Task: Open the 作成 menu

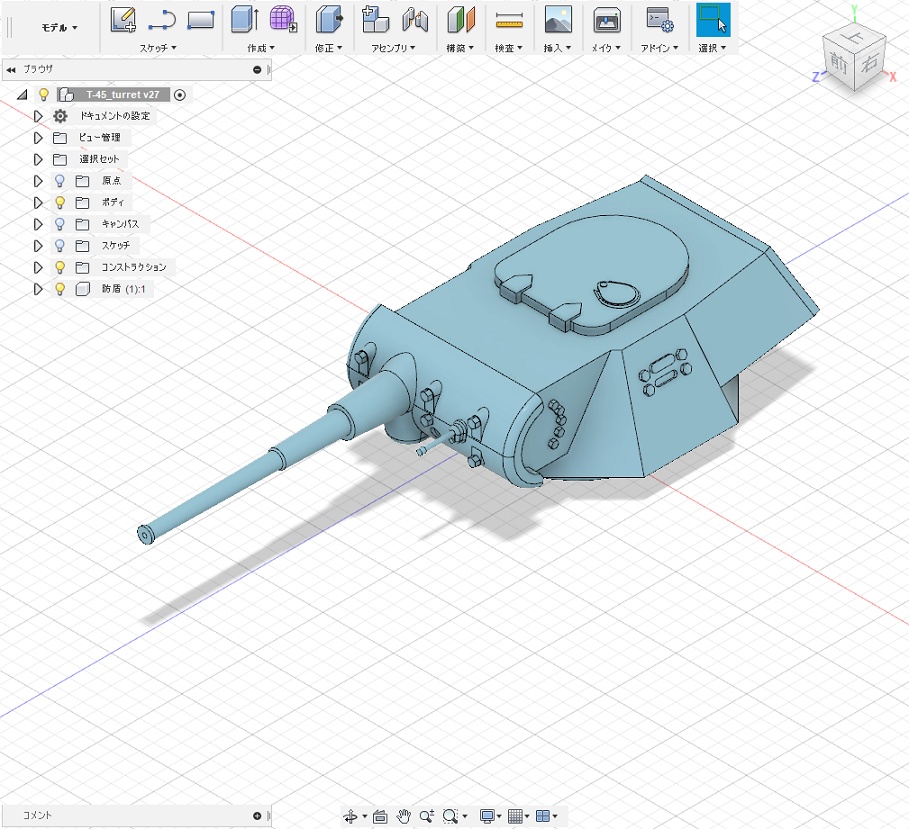Action: [261, 48]
